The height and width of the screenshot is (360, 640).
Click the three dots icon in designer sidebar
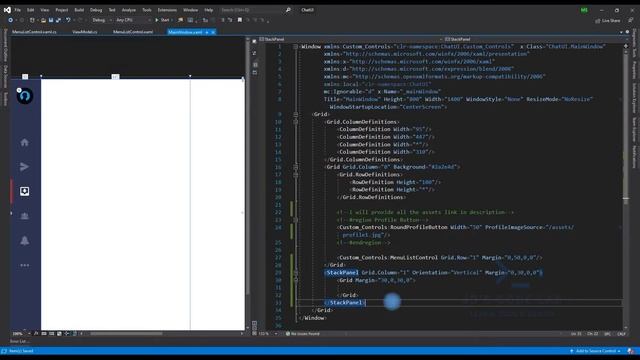click(x=24, y=265)
